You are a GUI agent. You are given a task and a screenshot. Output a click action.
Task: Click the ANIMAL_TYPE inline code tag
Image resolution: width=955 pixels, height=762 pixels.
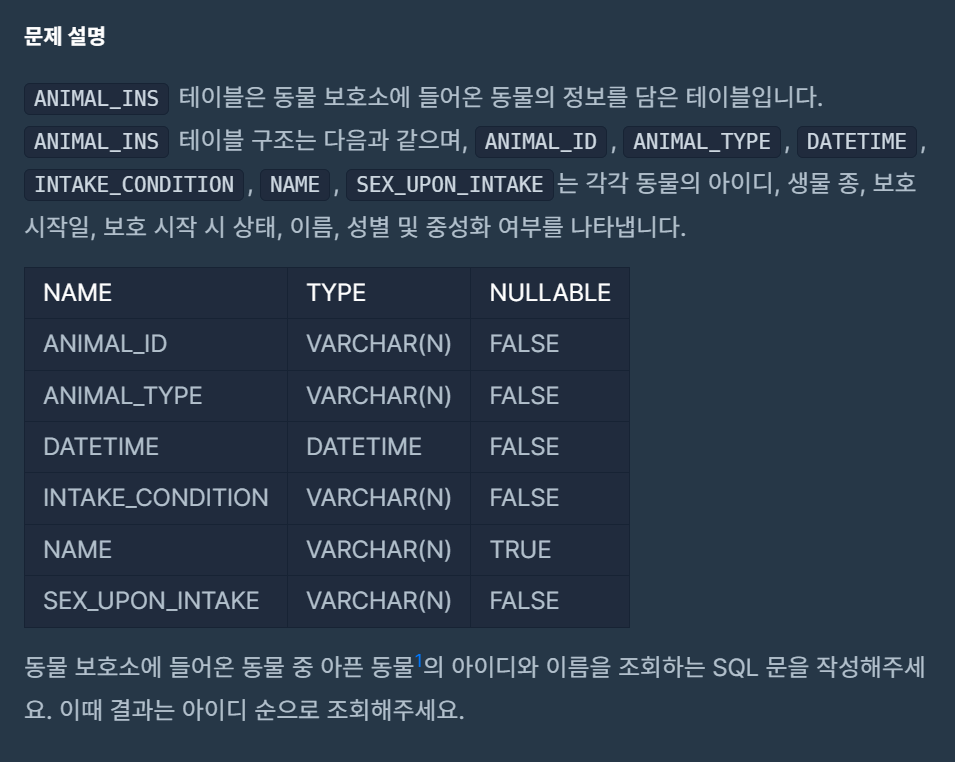click(x=702, y=142)
